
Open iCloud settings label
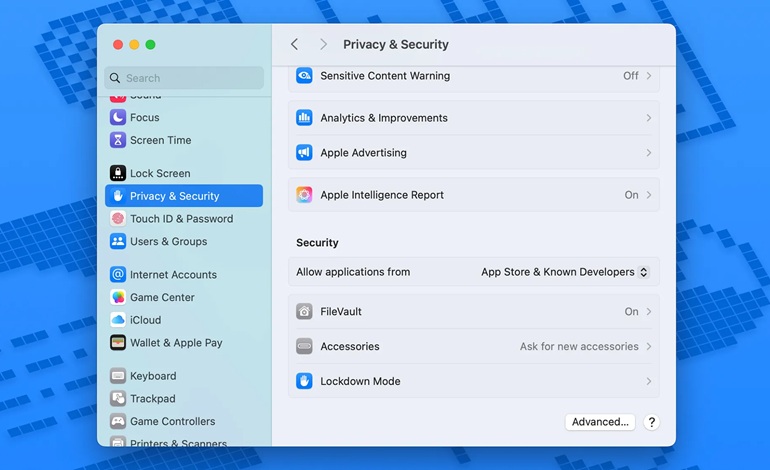pos(145,320)
